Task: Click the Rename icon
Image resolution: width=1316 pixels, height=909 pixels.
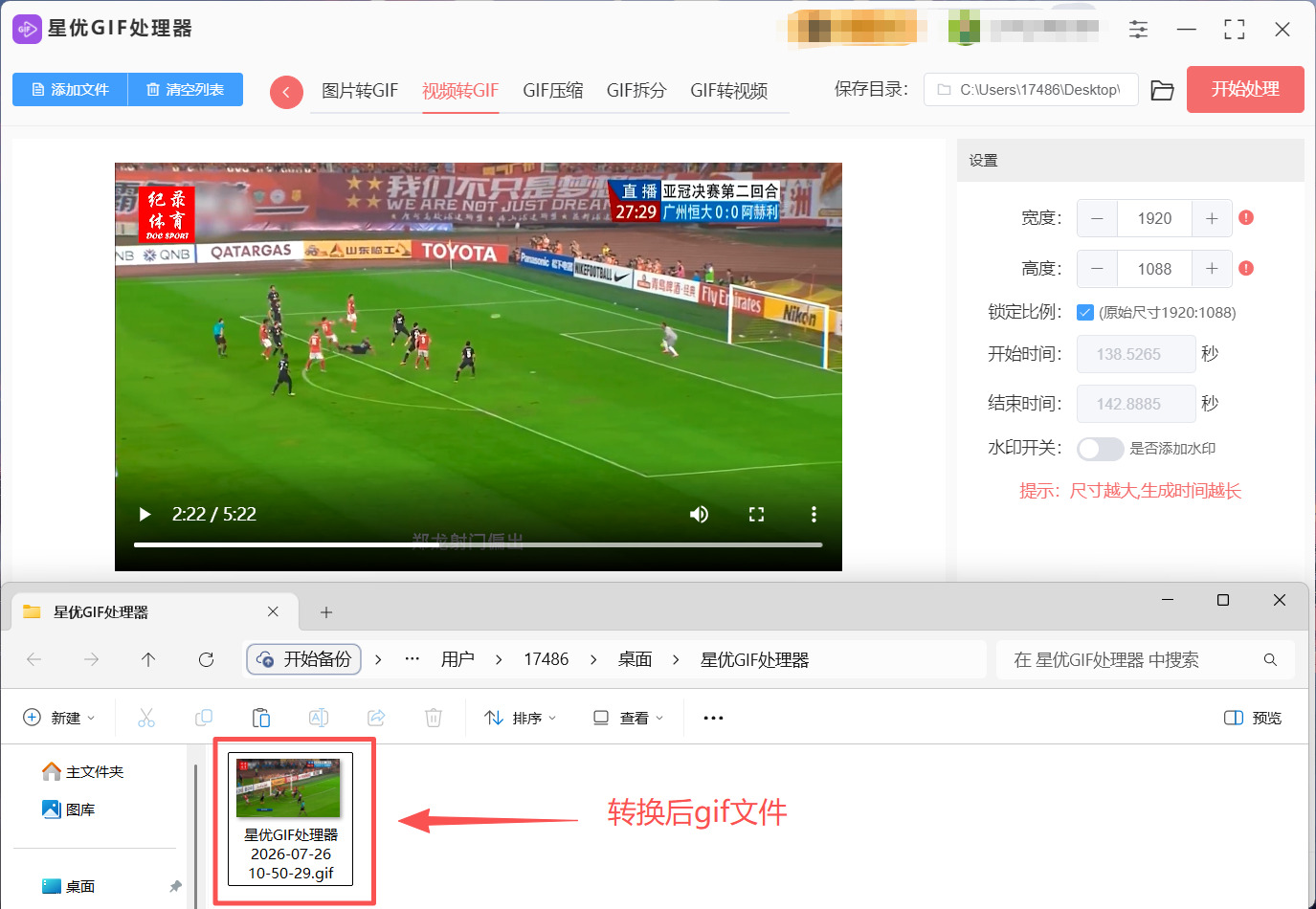Action: pyautogui.click(x=319, y=718)
